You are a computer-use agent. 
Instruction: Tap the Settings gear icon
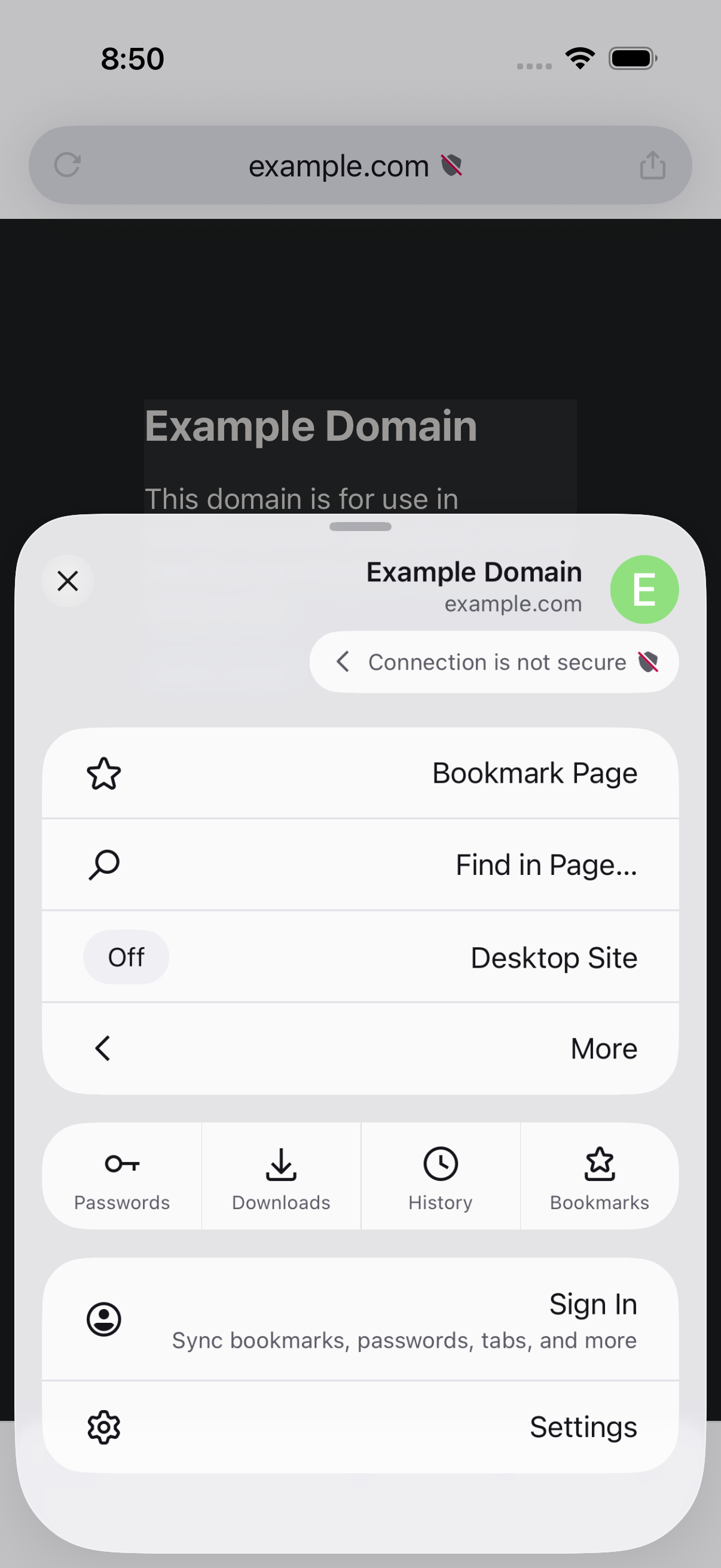coord(104,1427)
